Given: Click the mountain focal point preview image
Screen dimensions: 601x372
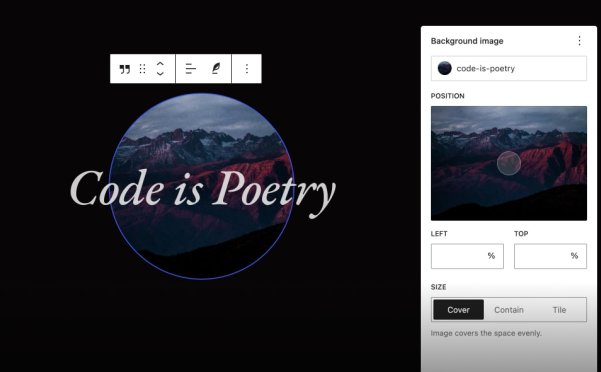Looking at the screenshot, I should click(x=509, y=164).
